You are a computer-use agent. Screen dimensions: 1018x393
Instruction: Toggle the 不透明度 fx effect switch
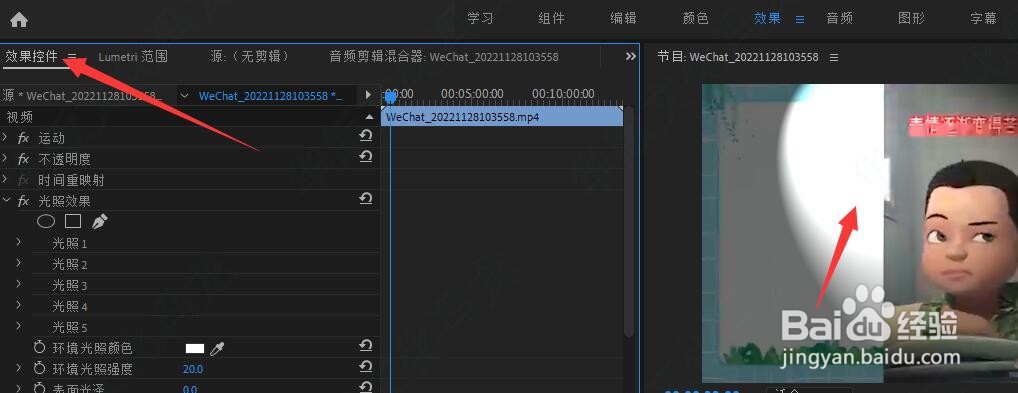tap(23, 159)
